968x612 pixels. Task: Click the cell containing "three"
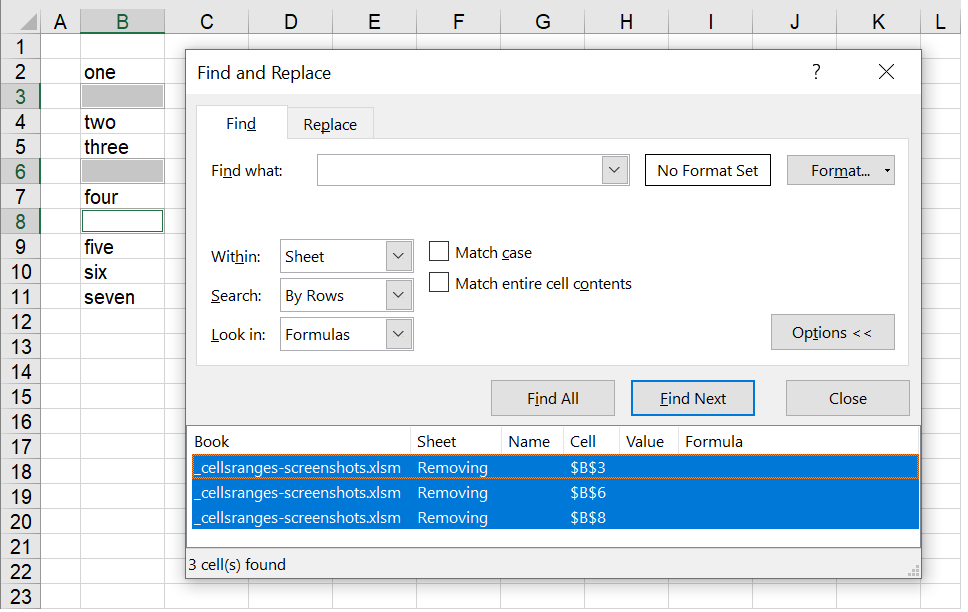pos(122,147)
